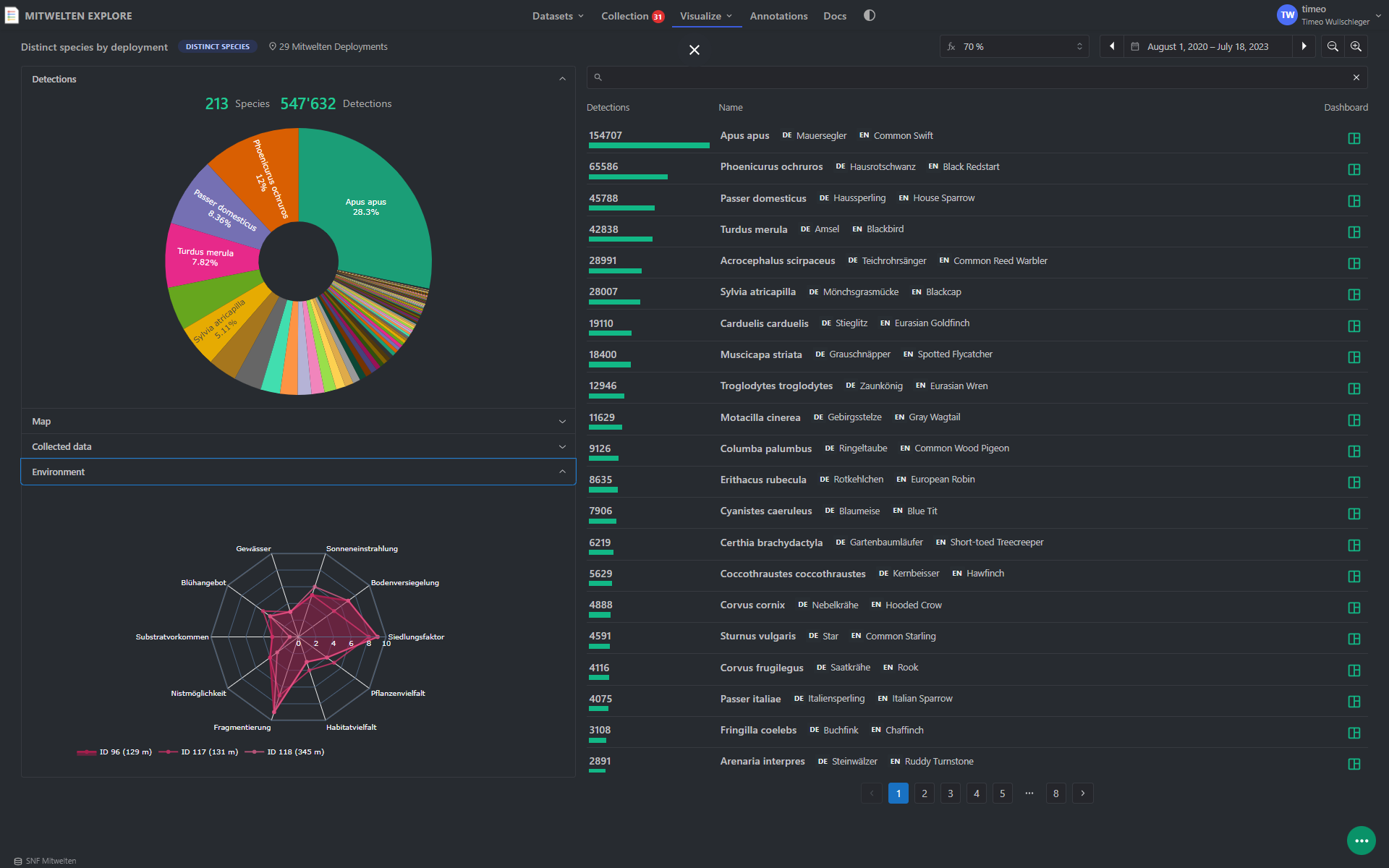Go to results page 5
The image size is (1389, 868).
pyautogui.click(x=1002, y=793)
